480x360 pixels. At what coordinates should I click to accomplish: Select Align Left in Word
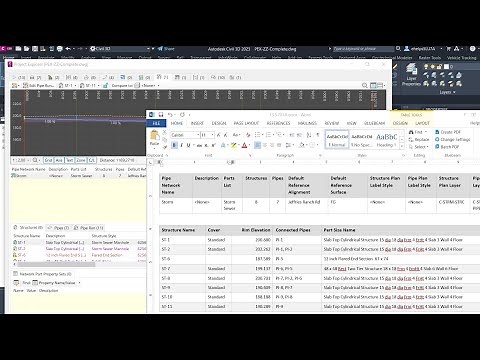click(x=257, y=145)
